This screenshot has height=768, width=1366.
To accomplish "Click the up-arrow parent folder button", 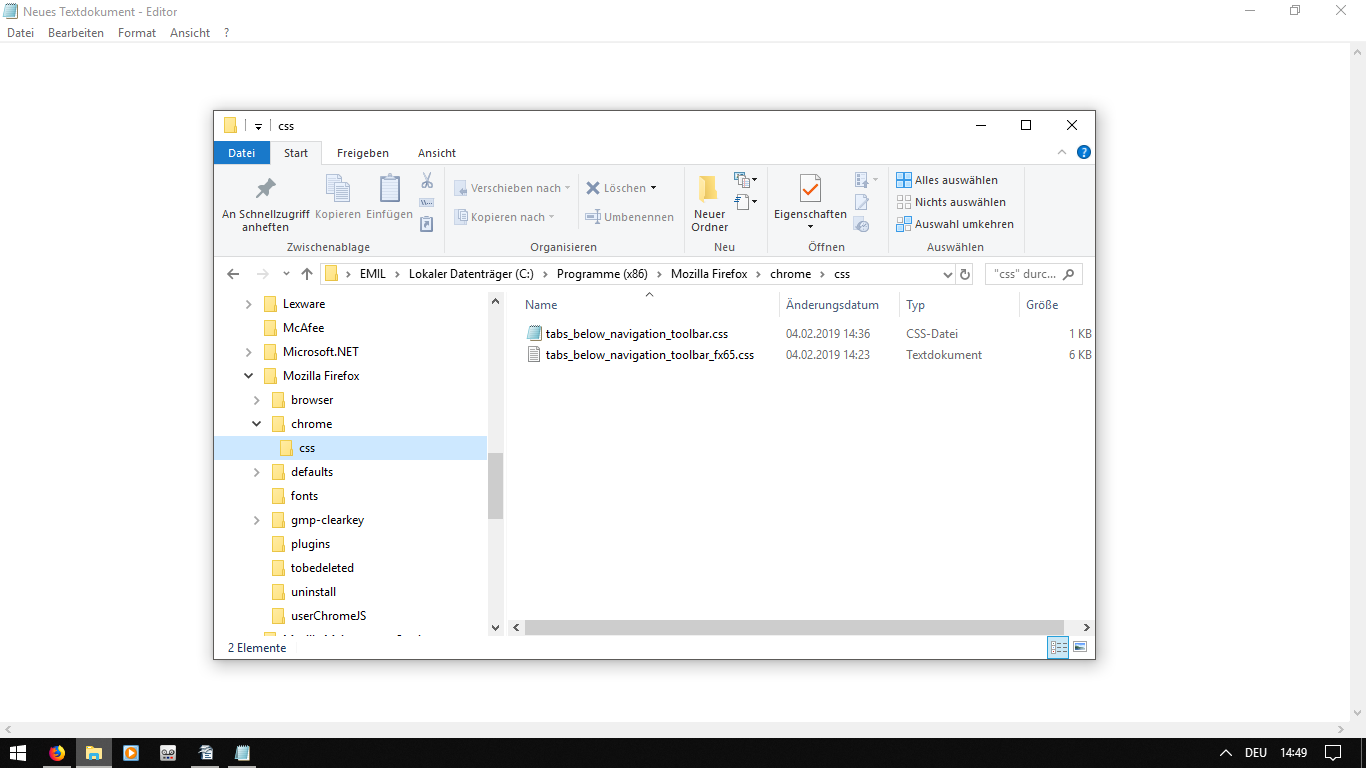I will click(307, 274).
